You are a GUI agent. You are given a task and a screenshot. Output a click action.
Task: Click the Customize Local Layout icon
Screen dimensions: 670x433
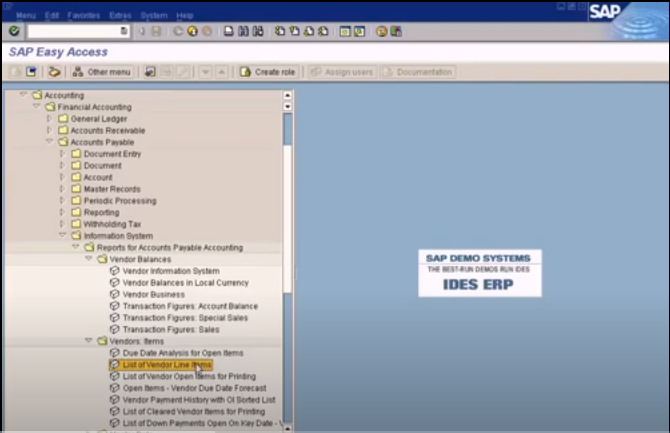pyautogui.click(x=396, y=31)
